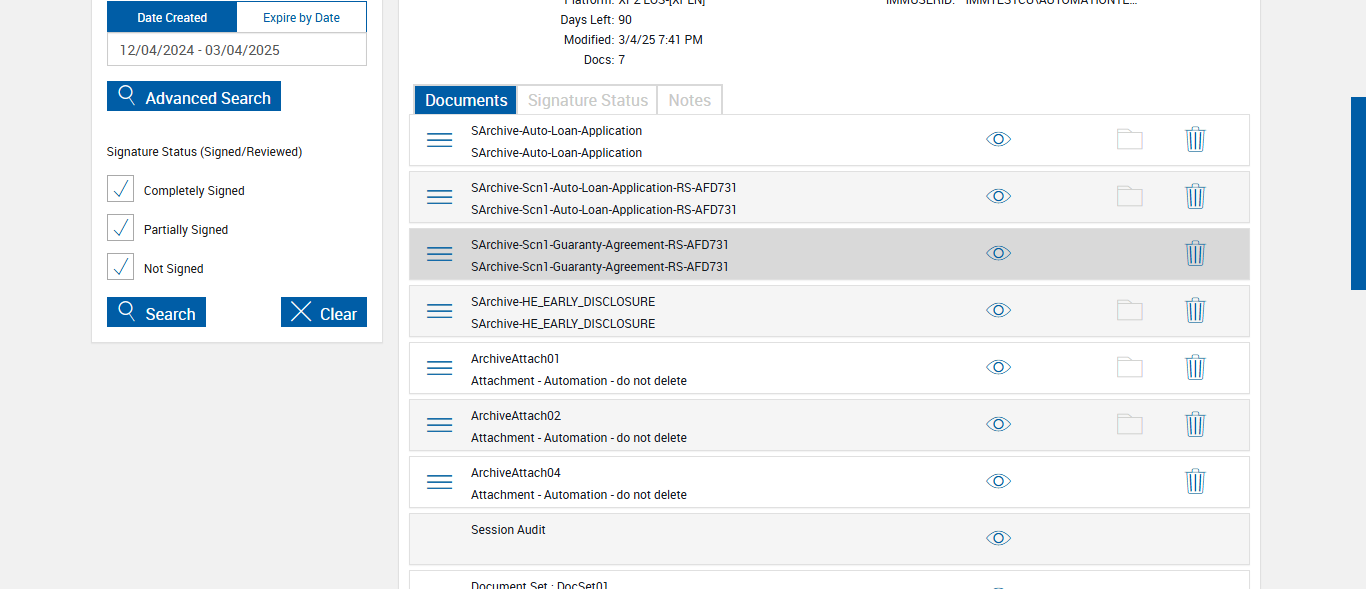
Task: Open hamburger menu for SArchive-Scn1-Guaranty-Agreement-RS-AFD731
Action: pos(440,254)
